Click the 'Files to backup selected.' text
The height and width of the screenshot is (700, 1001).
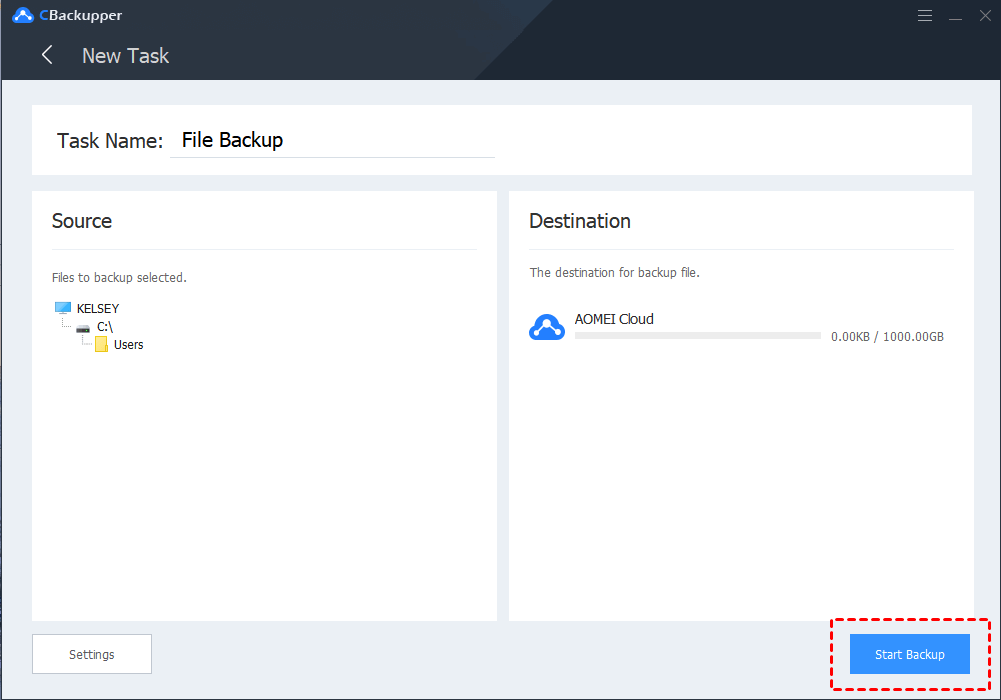tap(119, 278)
